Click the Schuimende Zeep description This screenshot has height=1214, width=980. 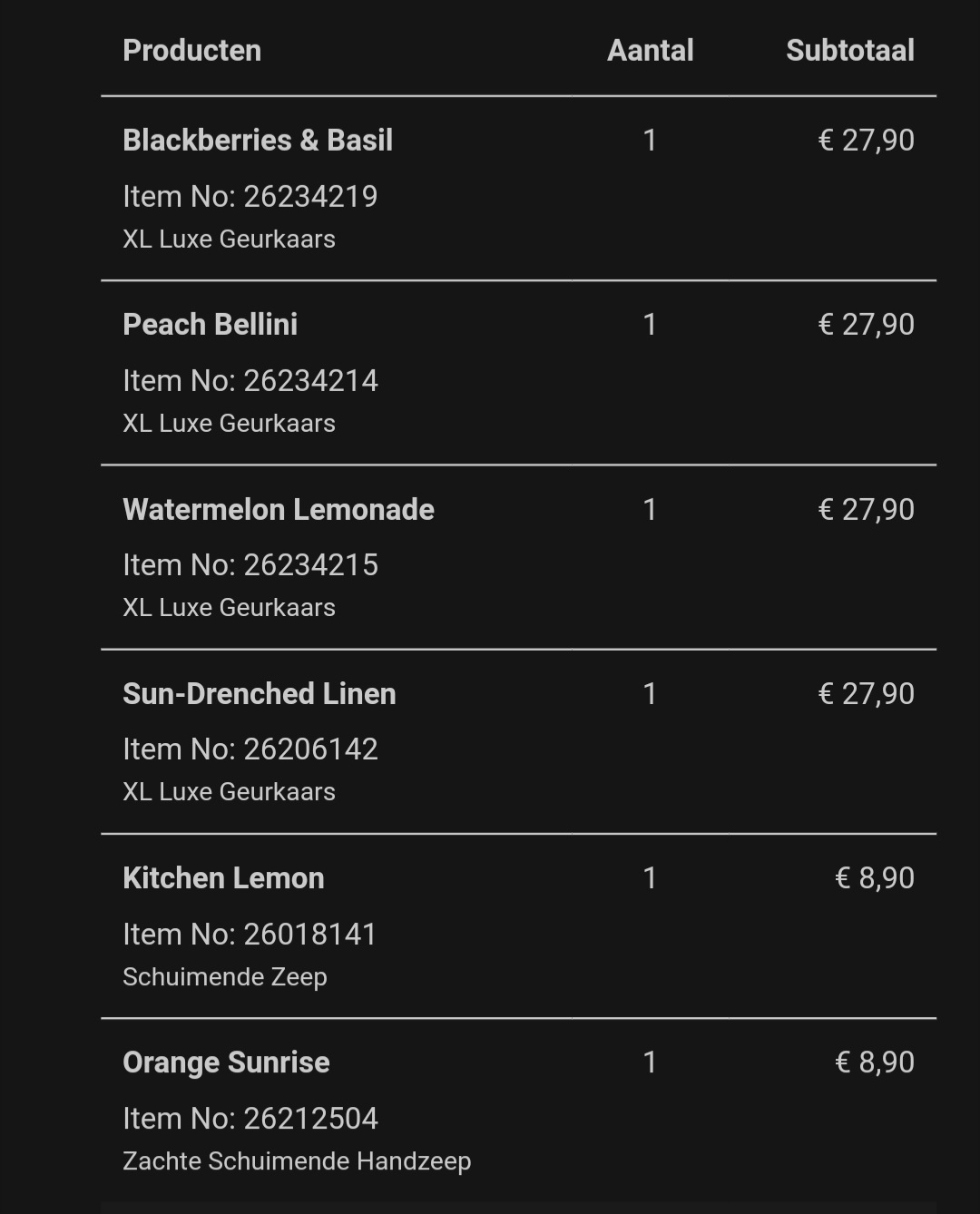click(225, 976)
